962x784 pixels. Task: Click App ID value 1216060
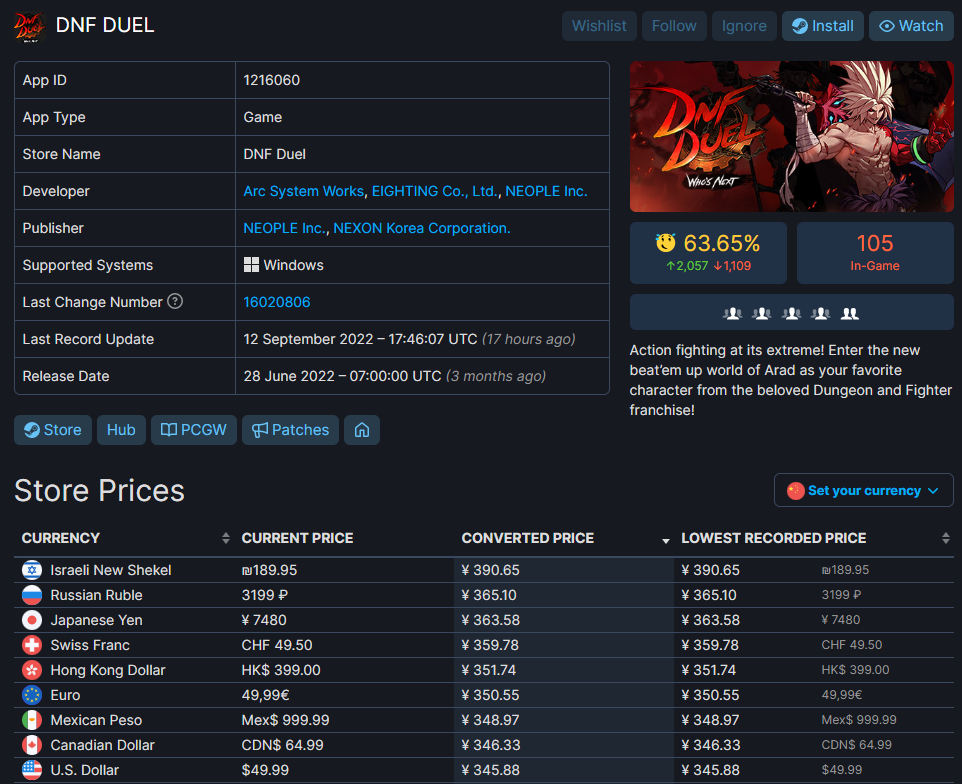pos(271,80)
